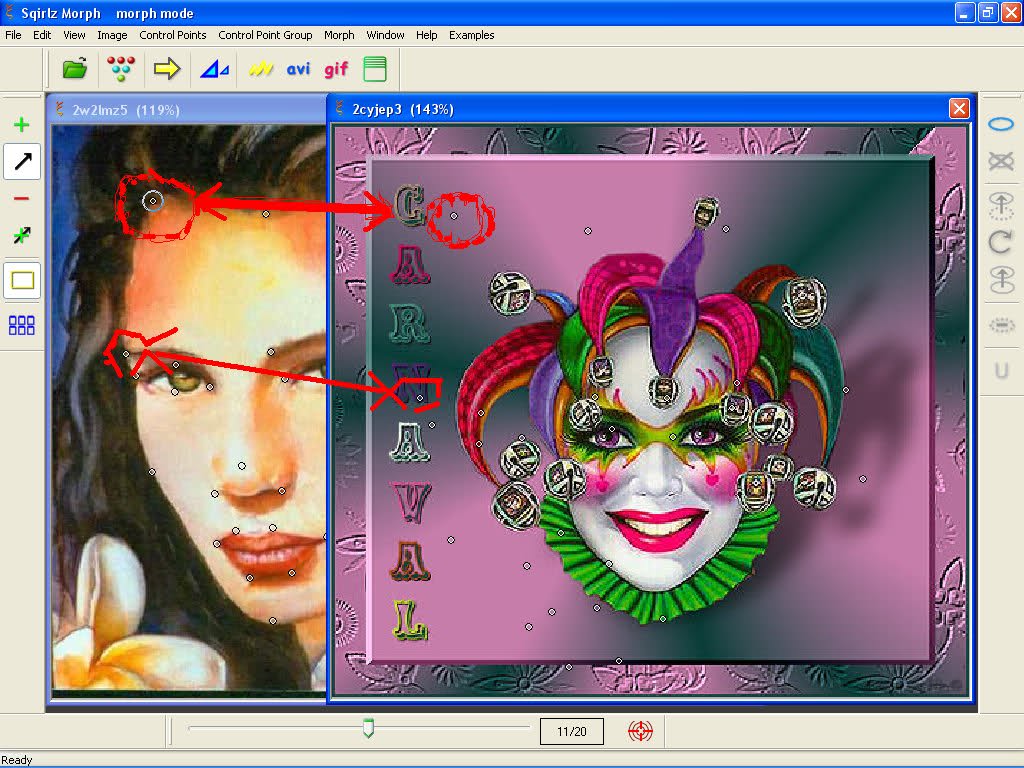Close the 2cyjep3 image window

click(959, 108)
